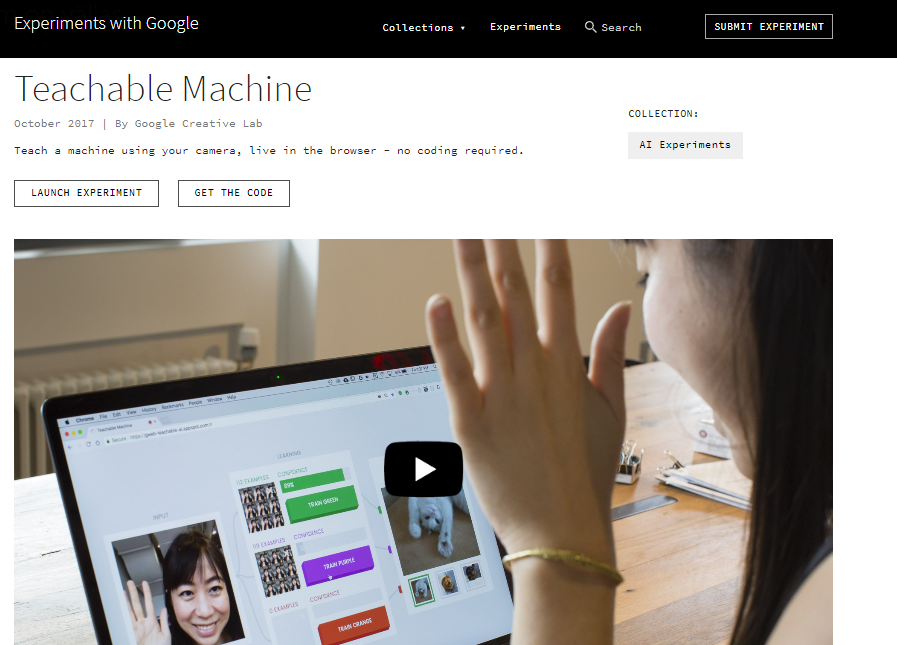Go to the Experiments page
This screenshot has height=645, width=897.
pyautogui.click(x=525, y=27)
